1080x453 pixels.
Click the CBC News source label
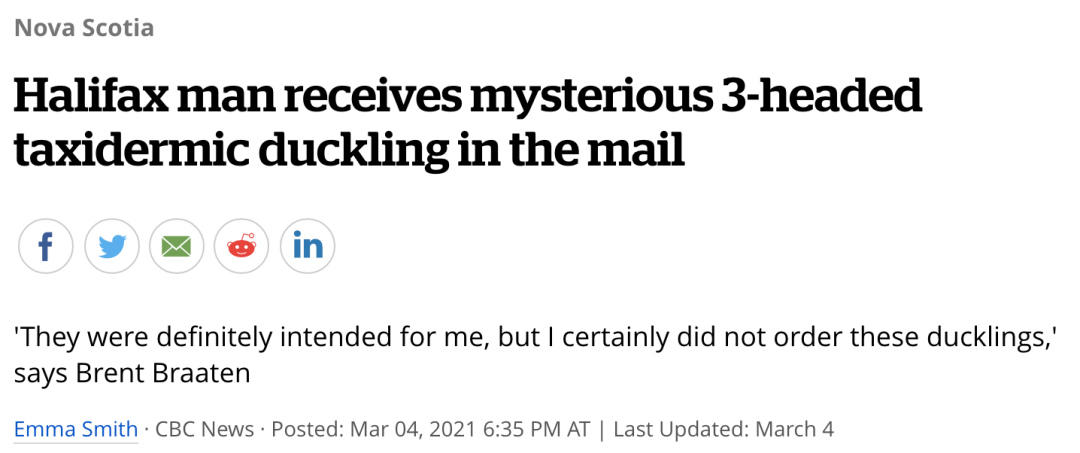[205, 430]
